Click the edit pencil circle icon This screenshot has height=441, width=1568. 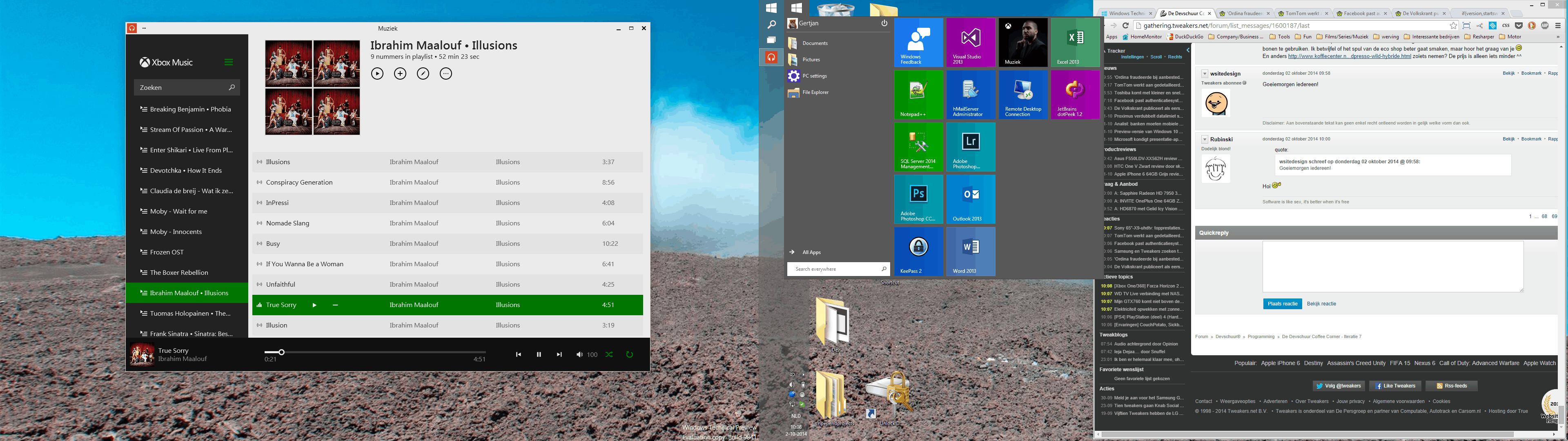423,73
